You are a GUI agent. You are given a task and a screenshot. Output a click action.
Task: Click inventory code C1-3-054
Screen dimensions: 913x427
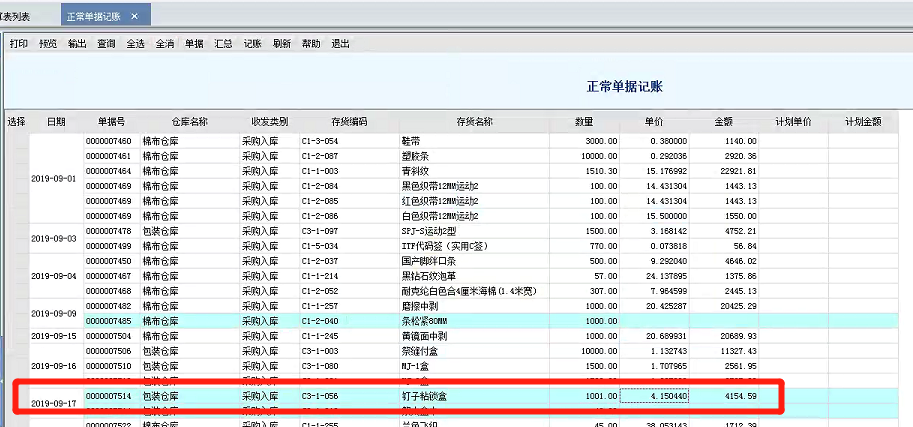click(x=320, y=141)
